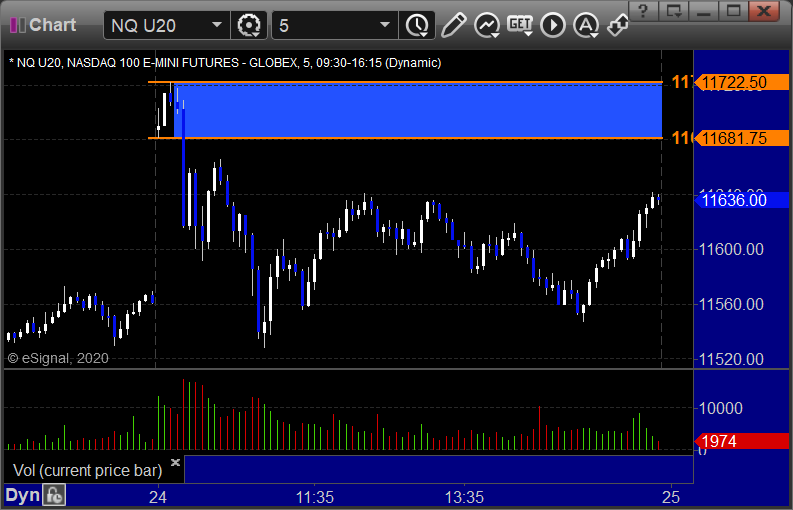This screenshot has height=510, width=793.
Task: Click the Vol (current price bar) label
Action: pyautogui.click(x=87, y=471)
